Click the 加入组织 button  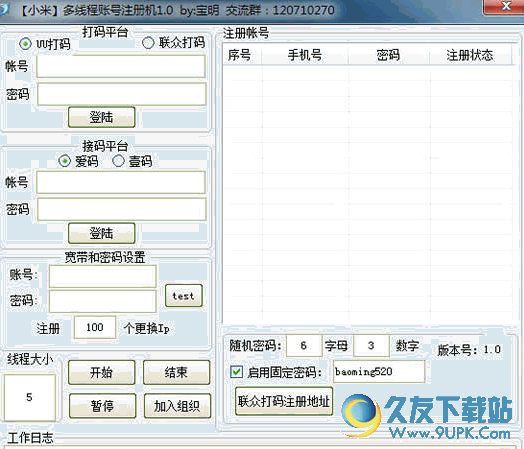177,406
